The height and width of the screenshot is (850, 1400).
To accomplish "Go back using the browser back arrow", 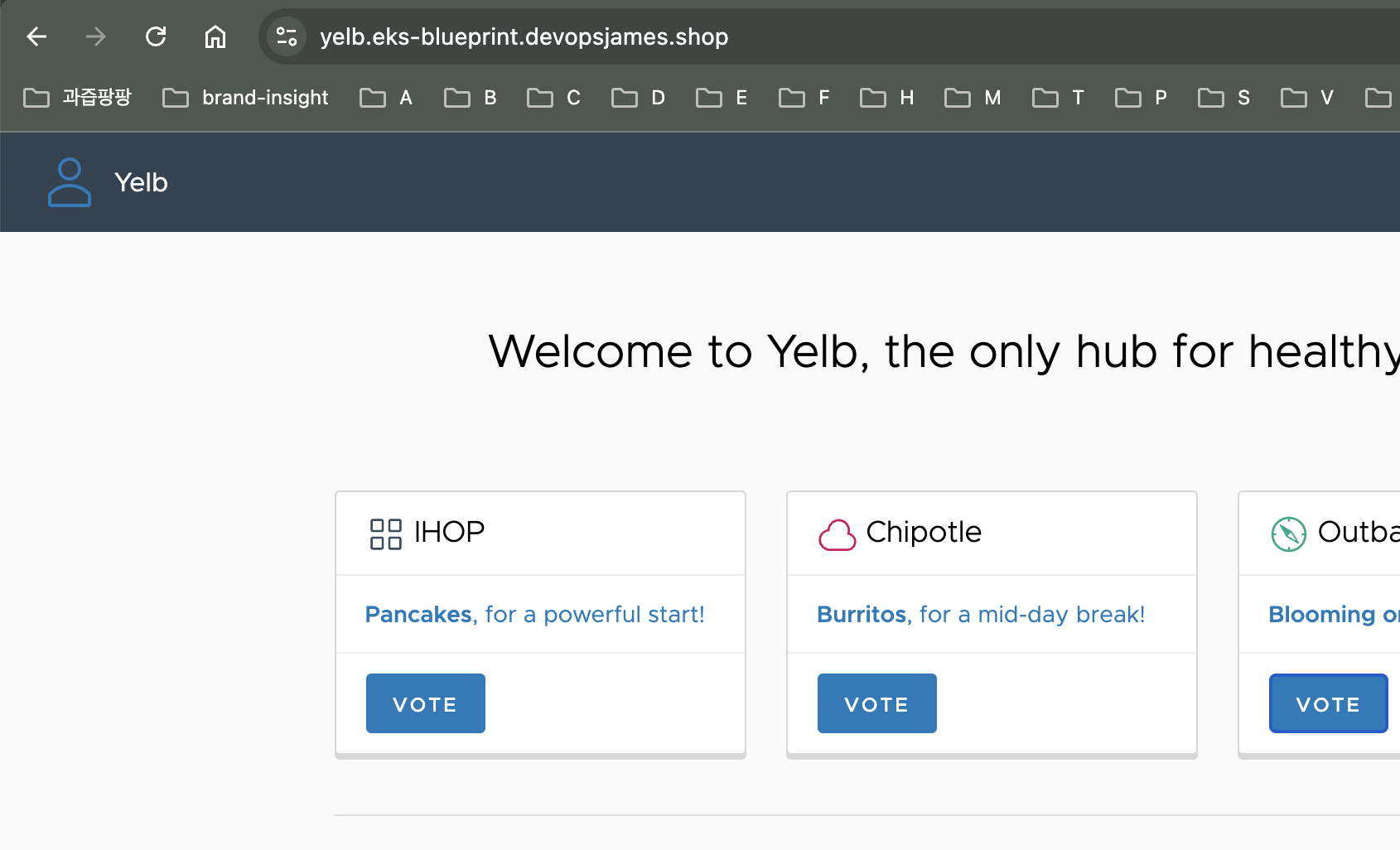I will coord(36,36).
